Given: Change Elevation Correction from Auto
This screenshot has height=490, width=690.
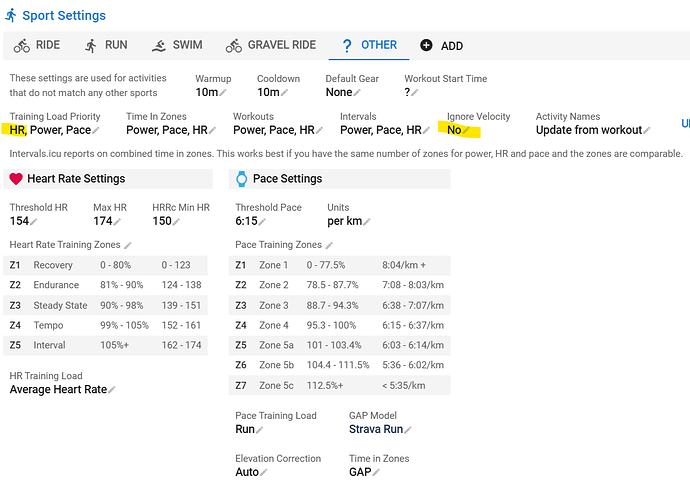Looking at the screenshot, I should click(x=265, y=472).
